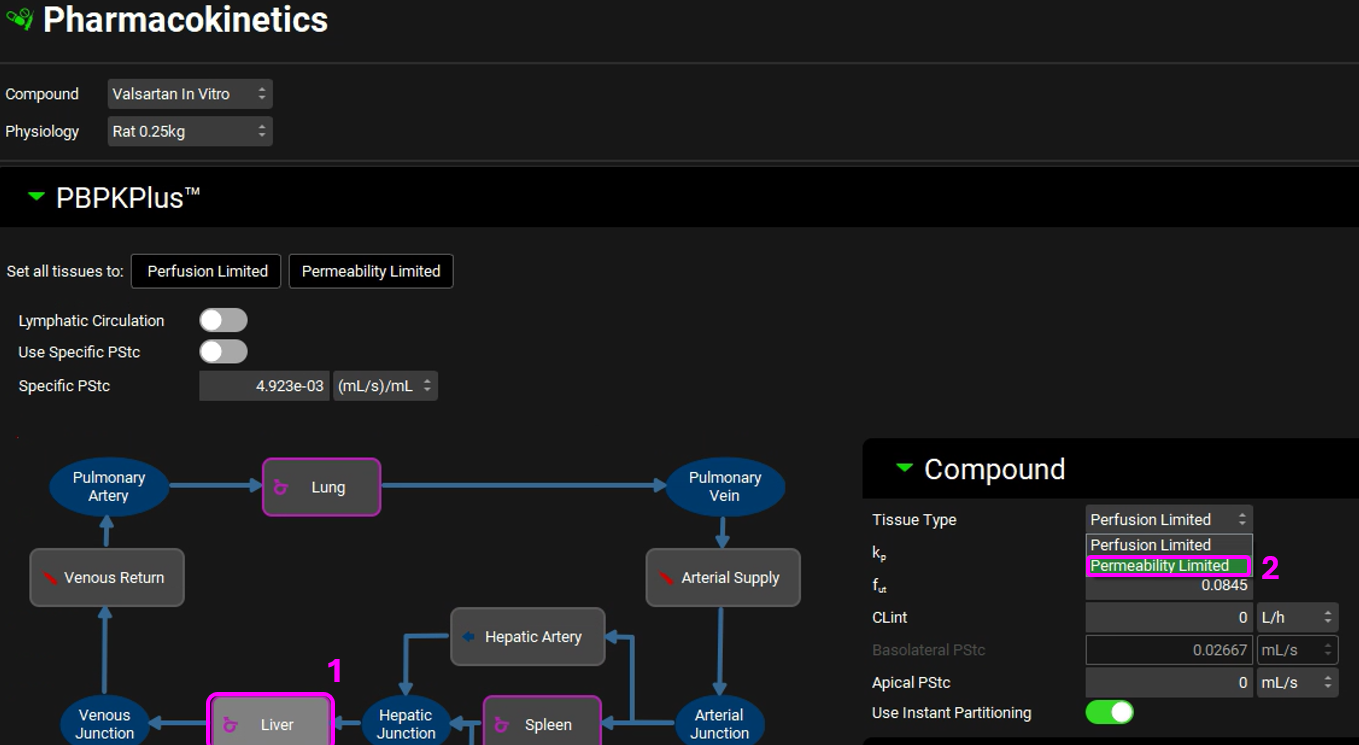Screen dimensions: 1359x745
Task: Turn on Use Specific PStc switch
Action: coord(223,352)
